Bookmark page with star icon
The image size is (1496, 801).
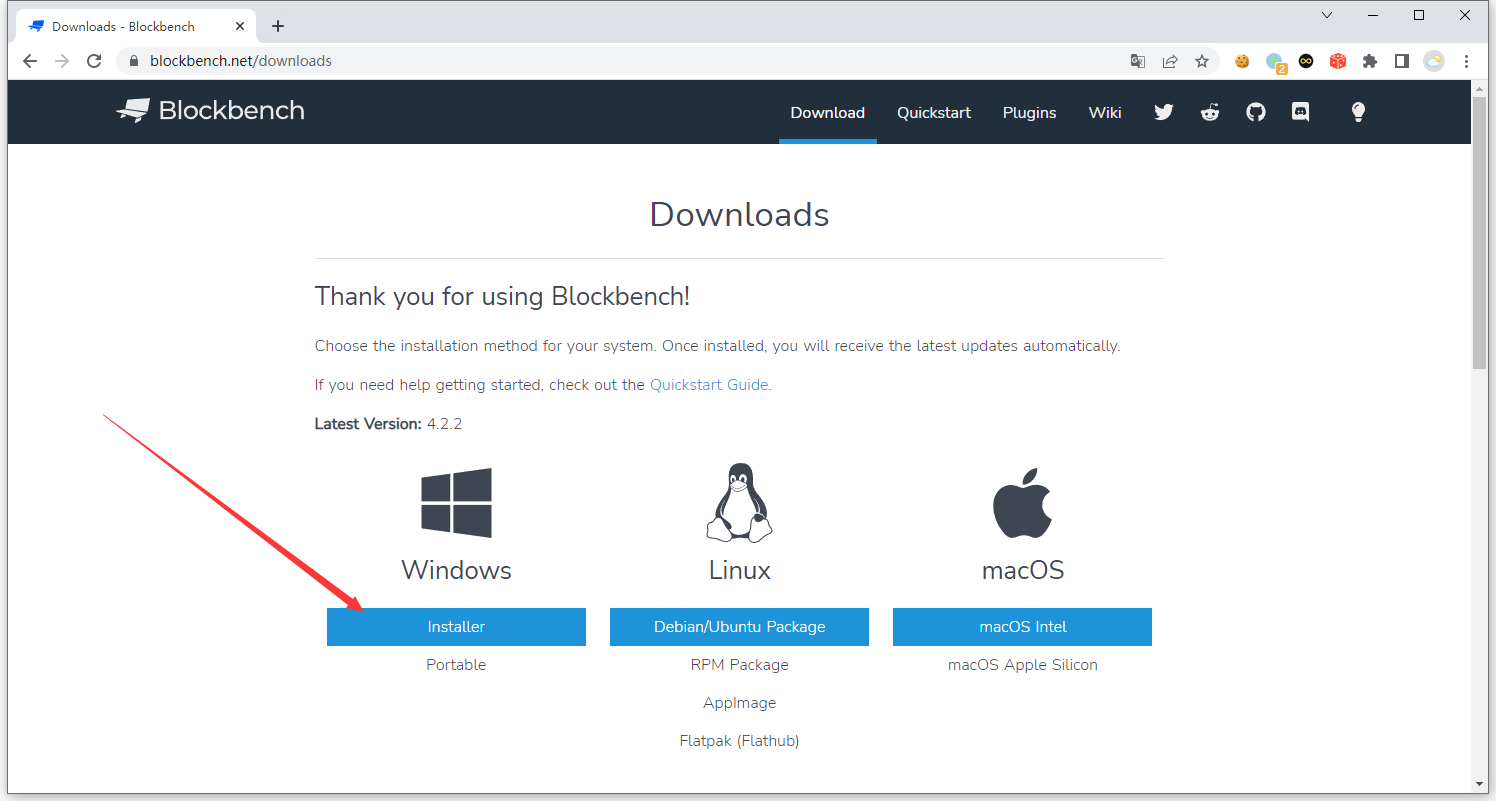pyautogui.click(x=1202, y=61)
